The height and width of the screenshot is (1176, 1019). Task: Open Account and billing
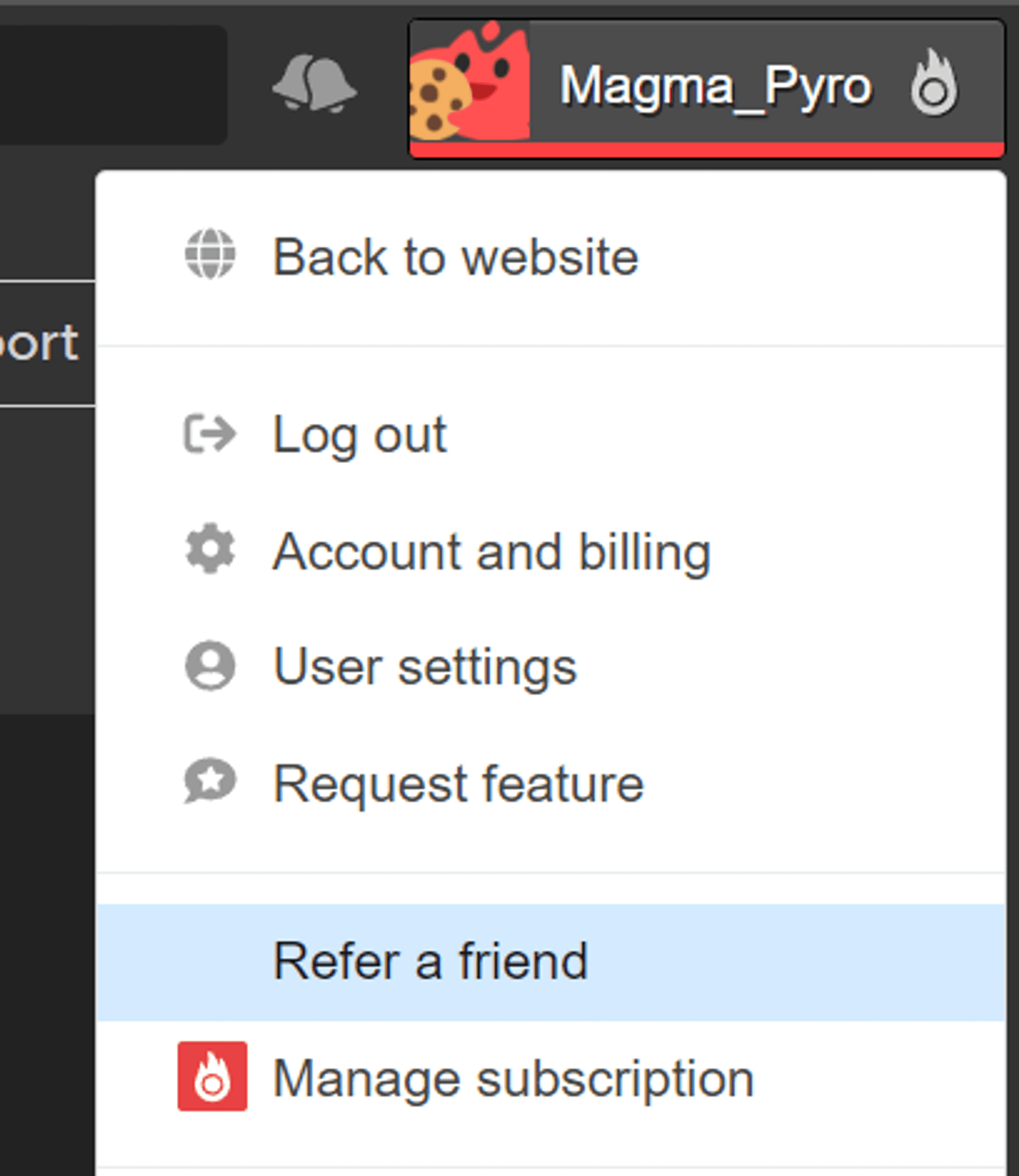coord(492,552)
